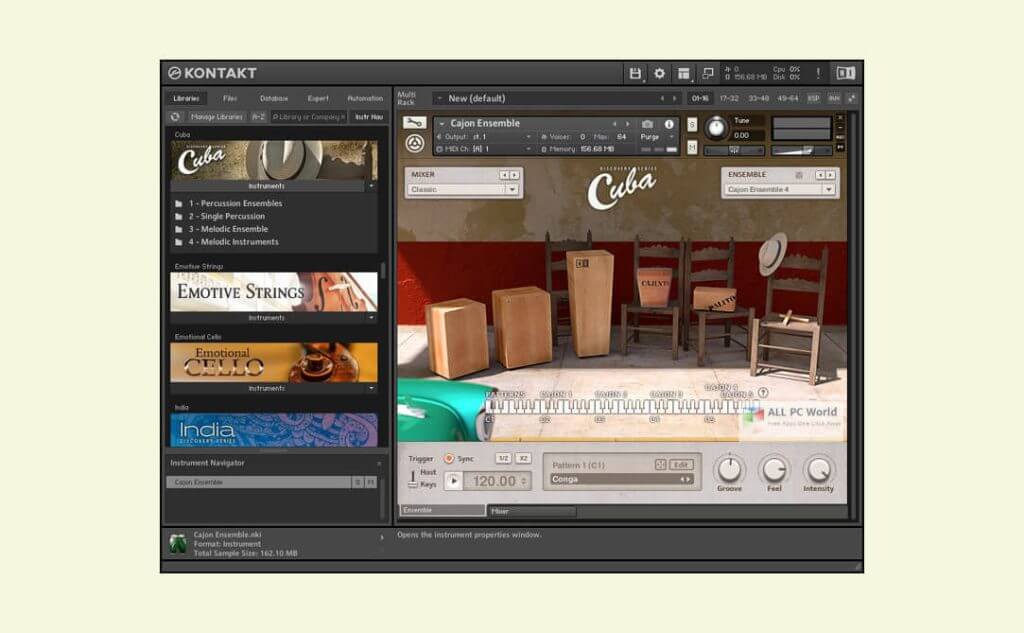This screenshot has height=633, width=1024.
Task: Switch to minimized view icon
Action: (708, 73)
